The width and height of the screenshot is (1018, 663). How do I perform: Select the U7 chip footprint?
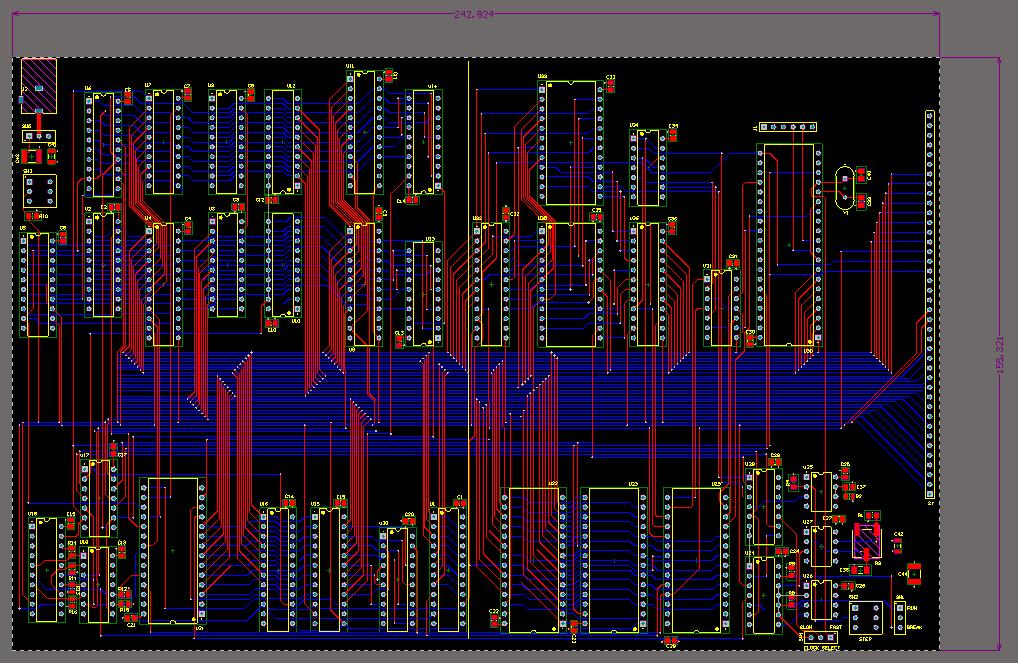click(x=164, y=142)
